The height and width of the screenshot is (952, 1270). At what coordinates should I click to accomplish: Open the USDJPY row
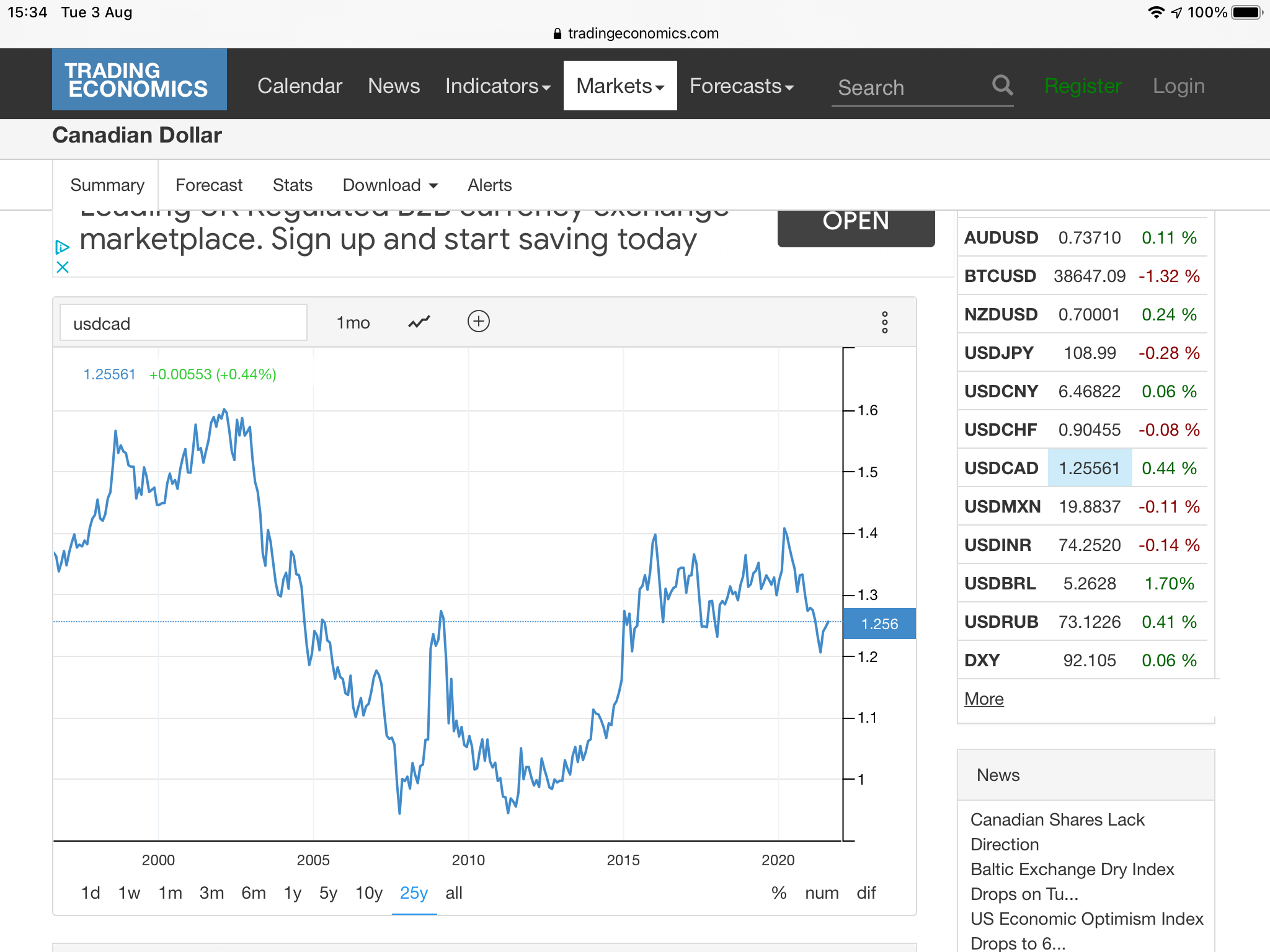[1082, 353]
